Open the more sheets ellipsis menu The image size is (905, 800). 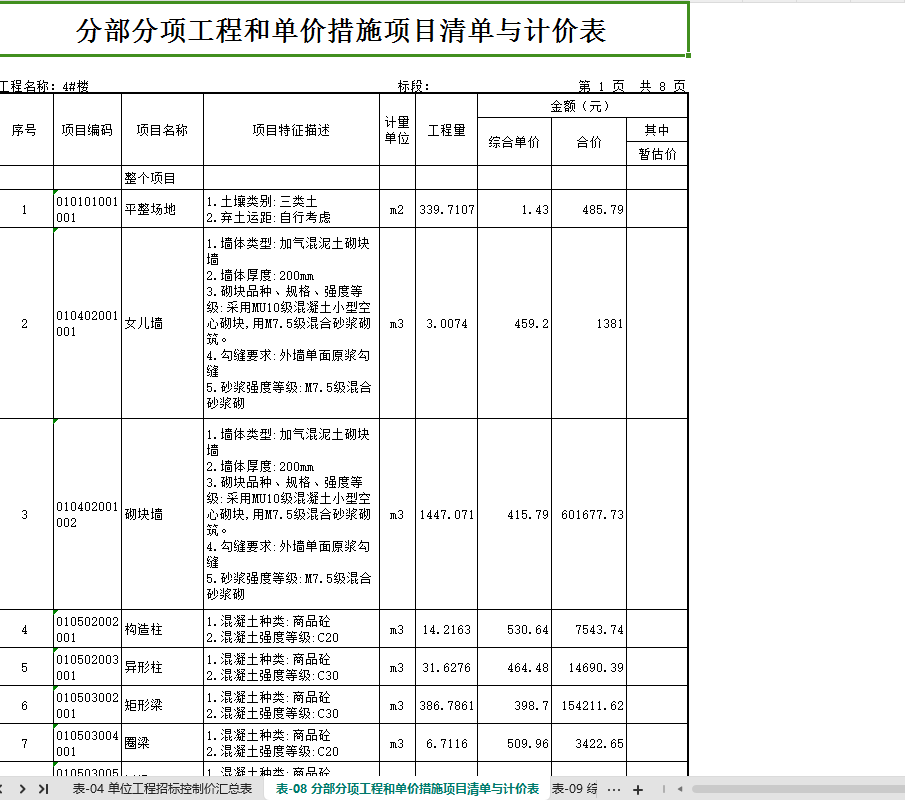[615, 789]
